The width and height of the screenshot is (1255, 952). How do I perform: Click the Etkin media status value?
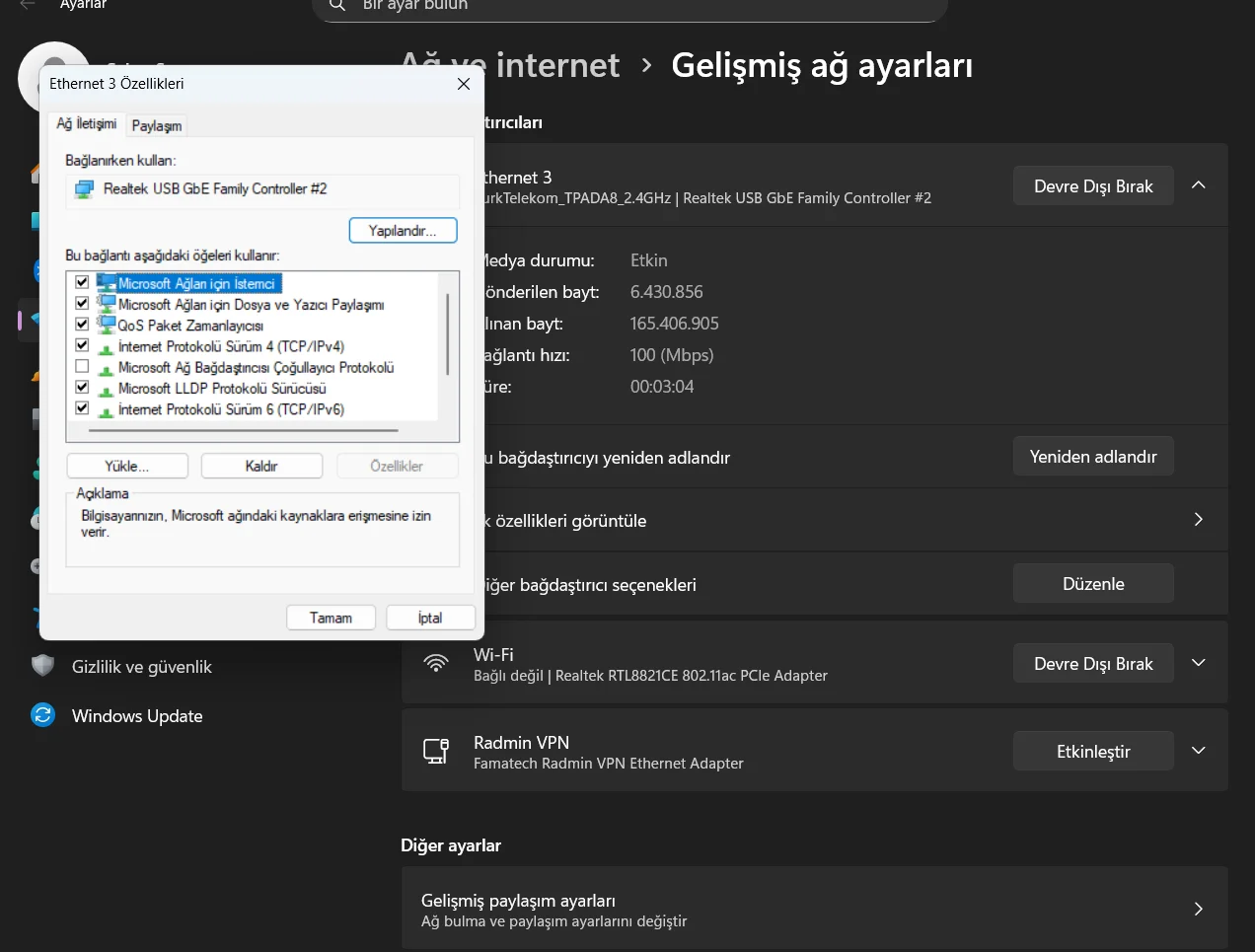(649, 260)
